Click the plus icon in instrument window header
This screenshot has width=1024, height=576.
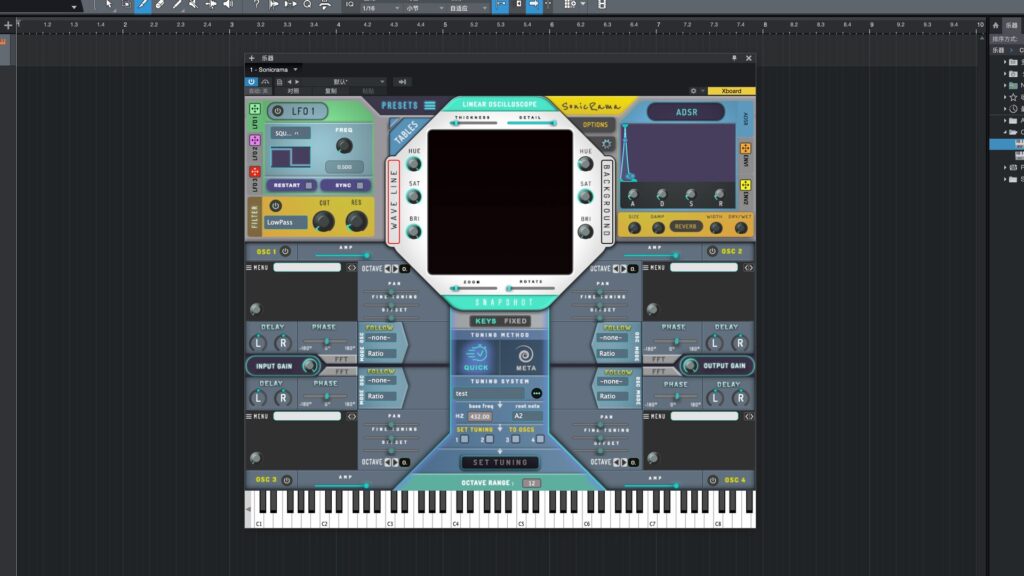pyautogui.click(x=252, y=58)
